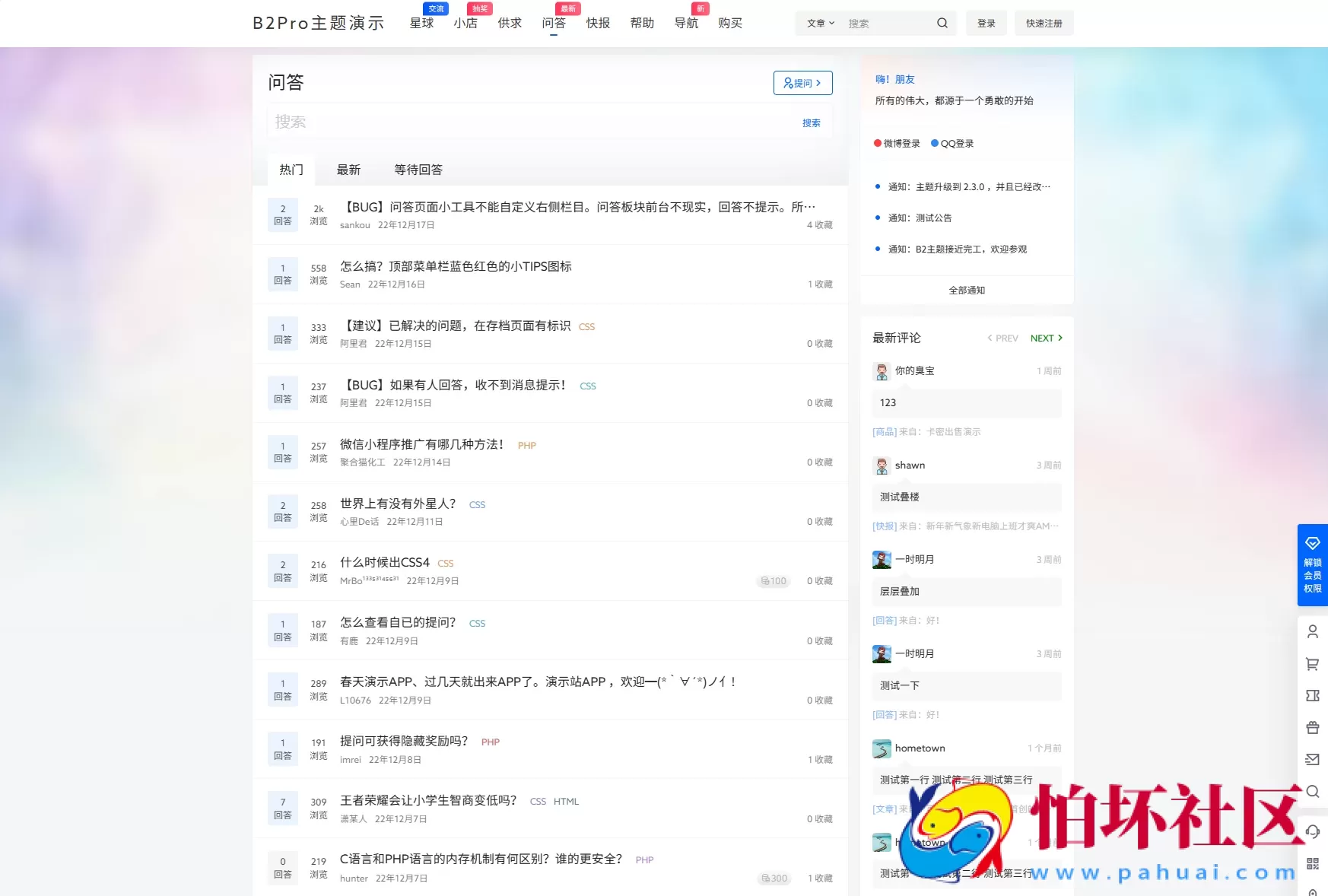Open the shopping cart icon on right edge

[1312, 663]
